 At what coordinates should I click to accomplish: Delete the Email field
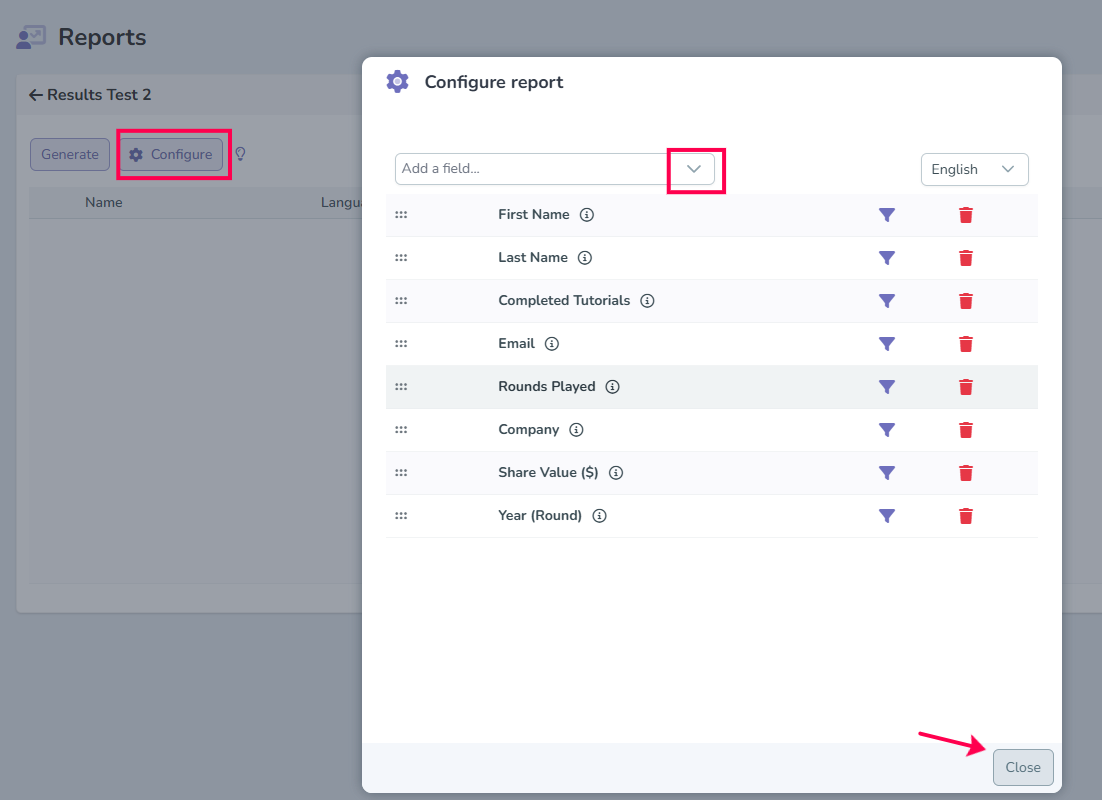(966, 344)
